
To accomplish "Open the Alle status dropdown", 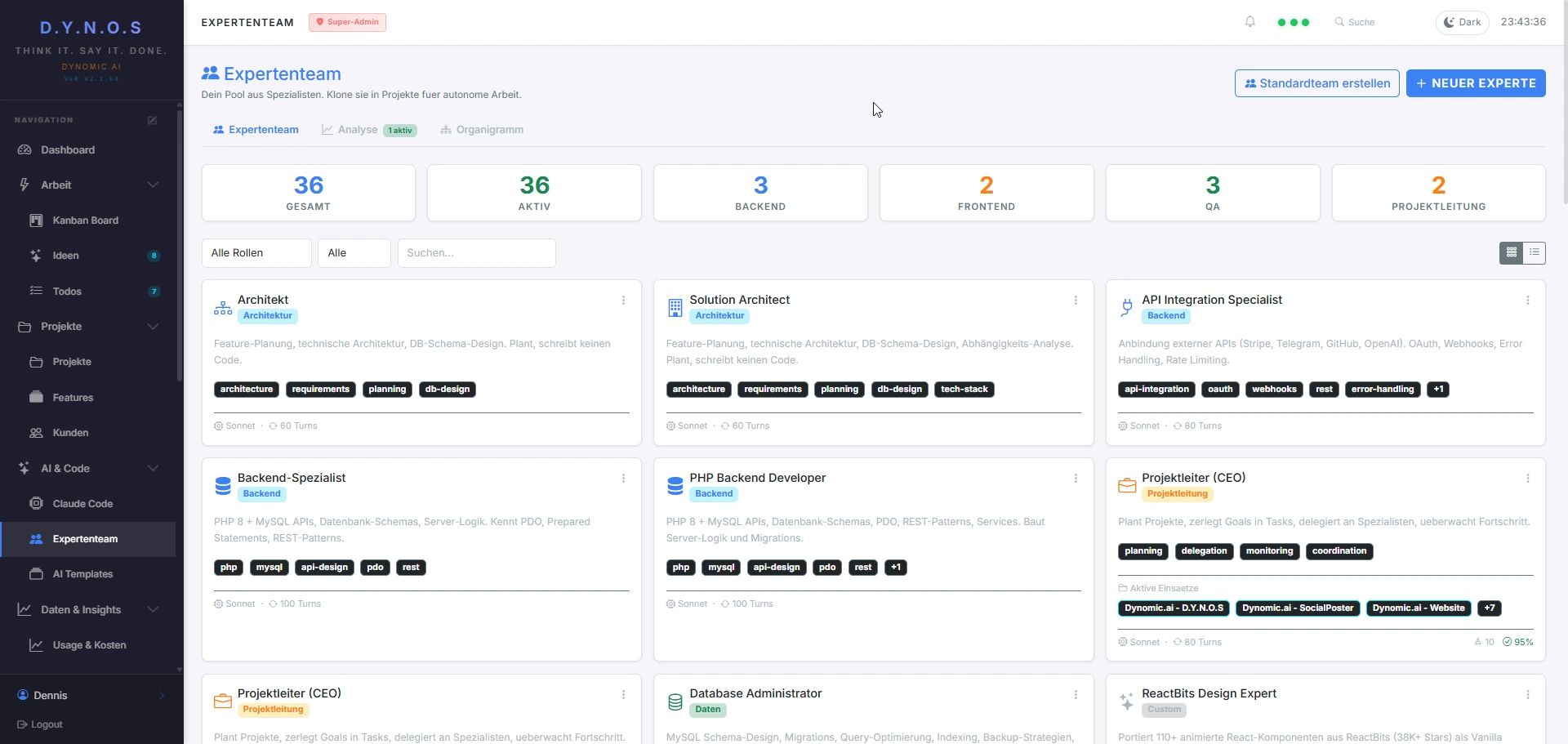I will pyautogui.click(x=354, y=253).
